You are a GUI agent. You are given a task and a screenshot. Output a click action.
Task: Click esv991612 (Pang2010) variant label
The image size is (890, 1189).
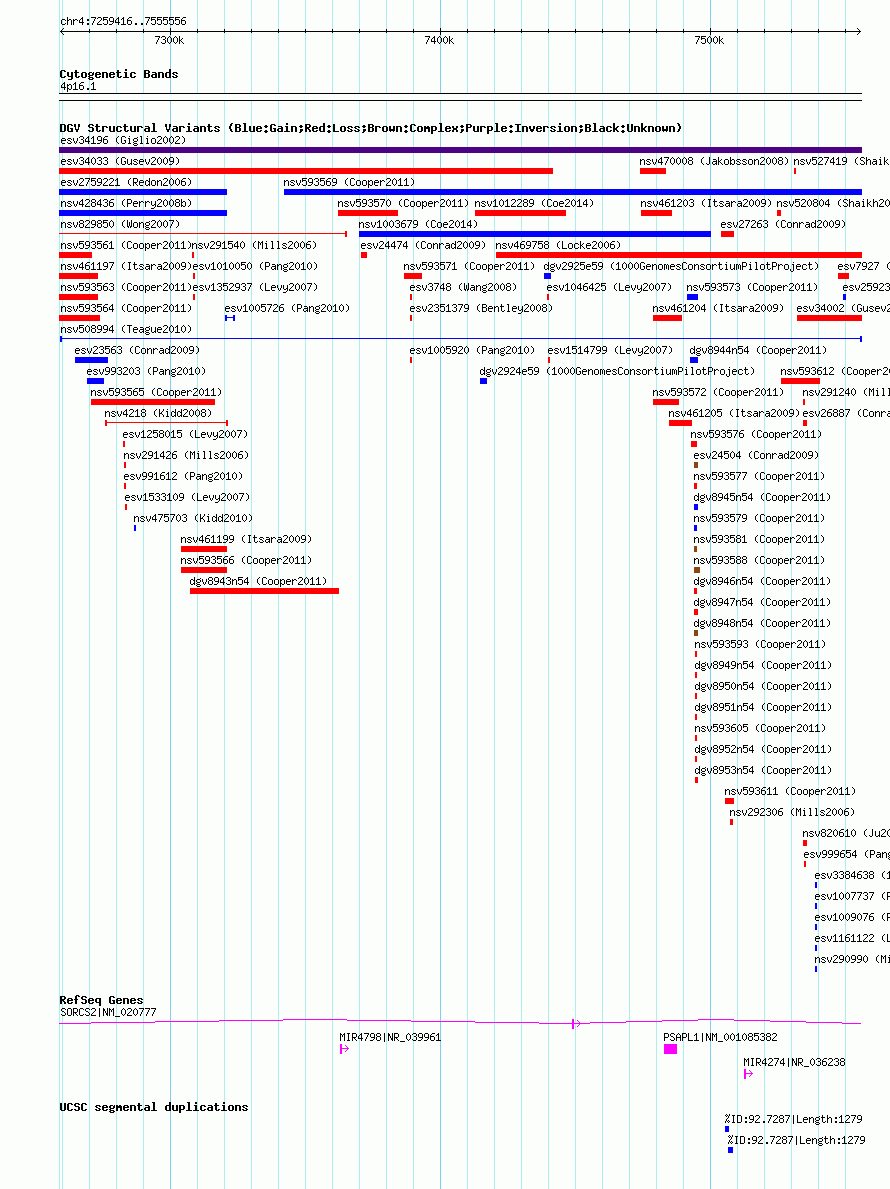click(183, 477)
